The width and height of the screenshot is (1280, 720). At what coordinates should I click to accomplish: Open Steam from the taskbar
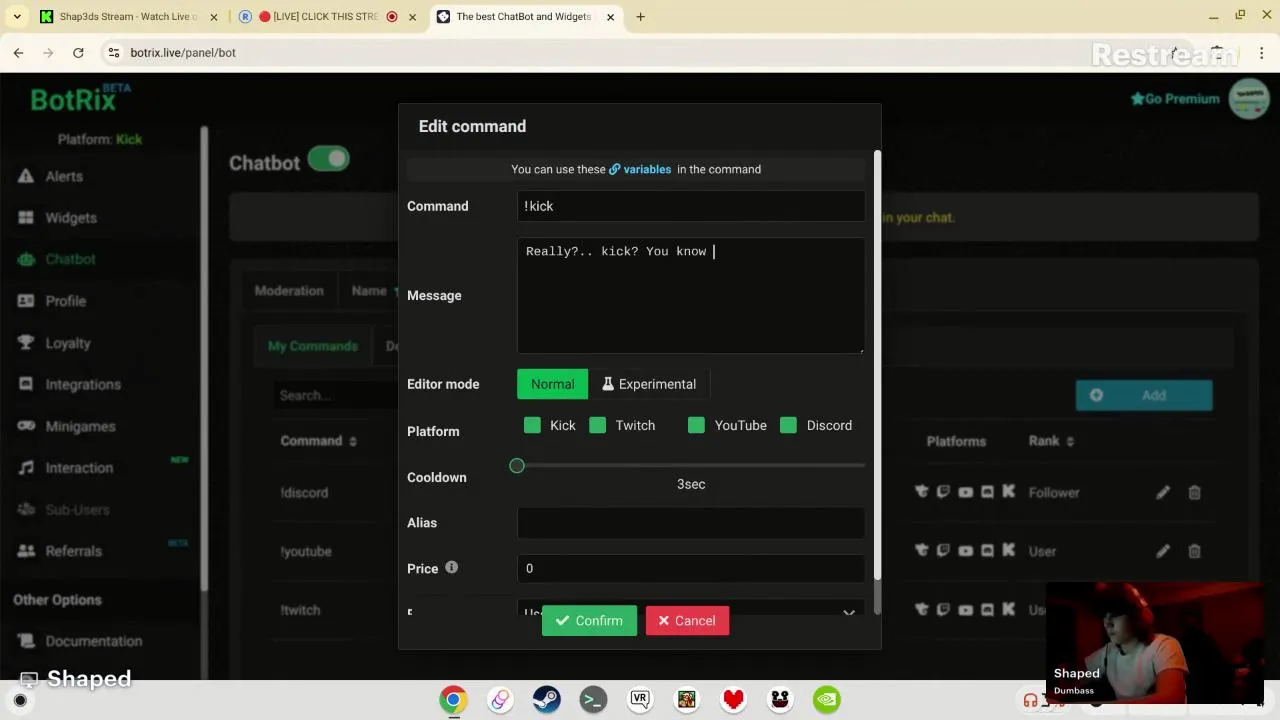pyautogui.click(x=546, y=700)
